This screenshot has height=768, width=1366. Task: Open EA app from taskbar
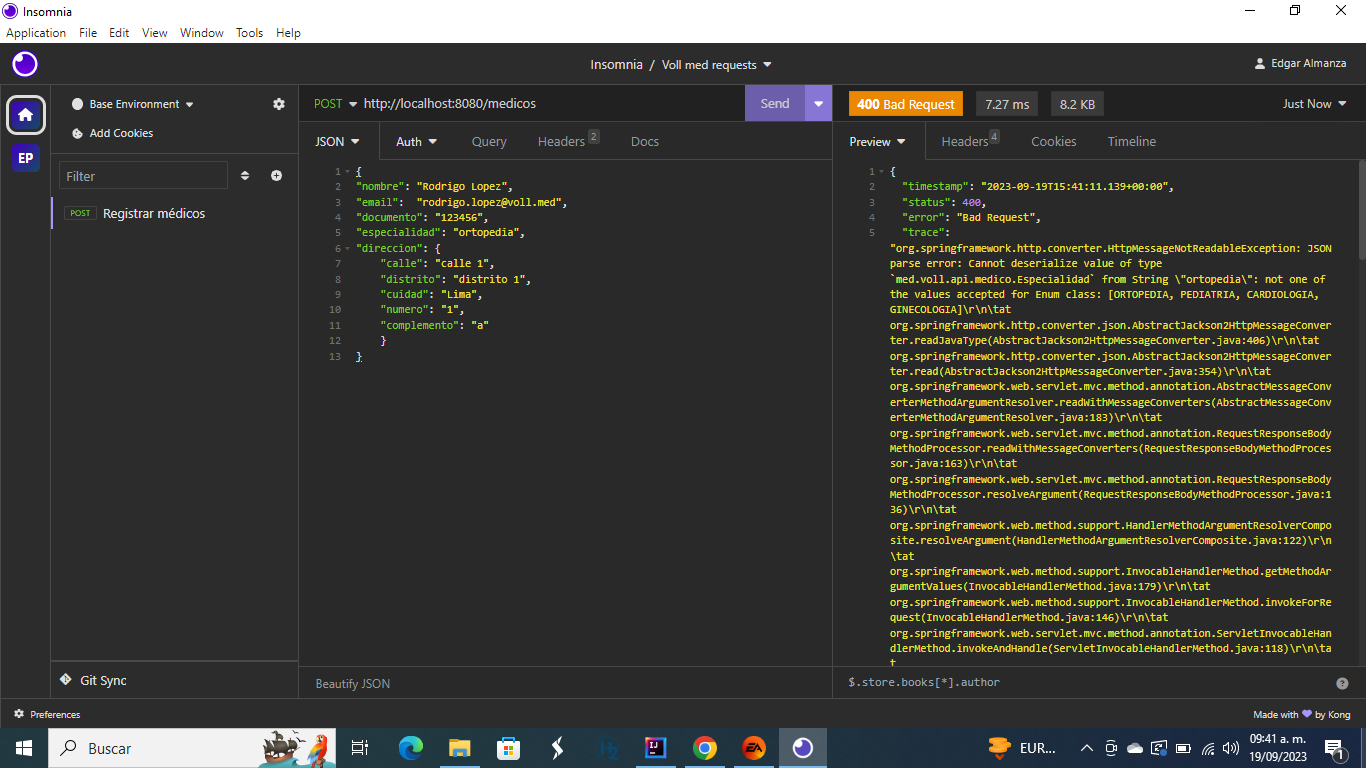(x=753, y=748)
